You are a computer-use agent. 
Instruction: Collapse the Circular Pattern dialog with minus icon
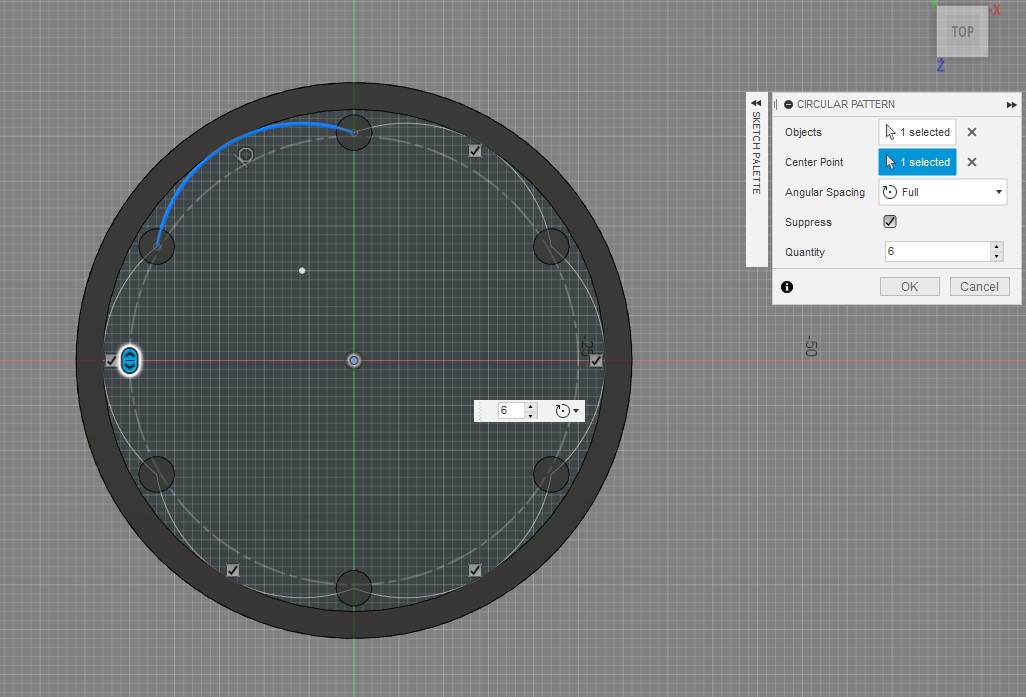coord(789,104)
